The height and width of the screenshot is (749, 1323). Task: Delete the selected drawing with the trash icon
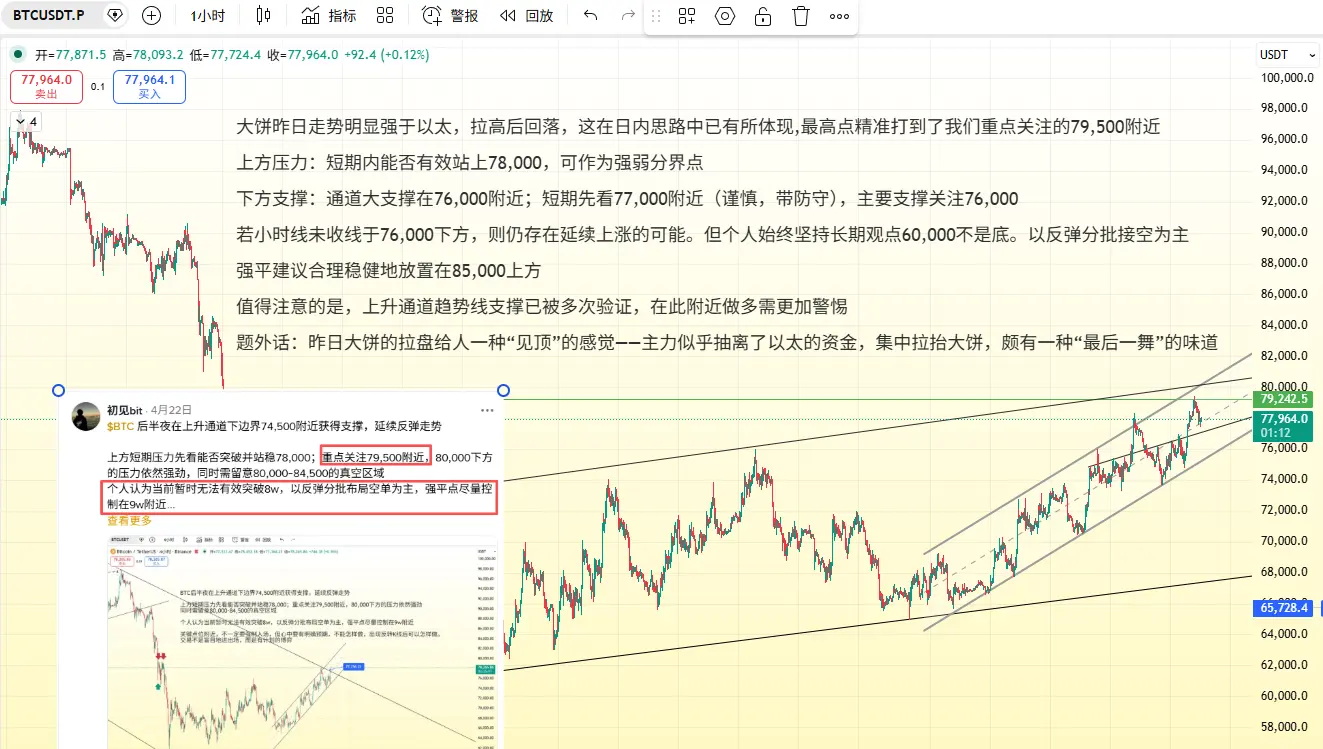point(801,16)
